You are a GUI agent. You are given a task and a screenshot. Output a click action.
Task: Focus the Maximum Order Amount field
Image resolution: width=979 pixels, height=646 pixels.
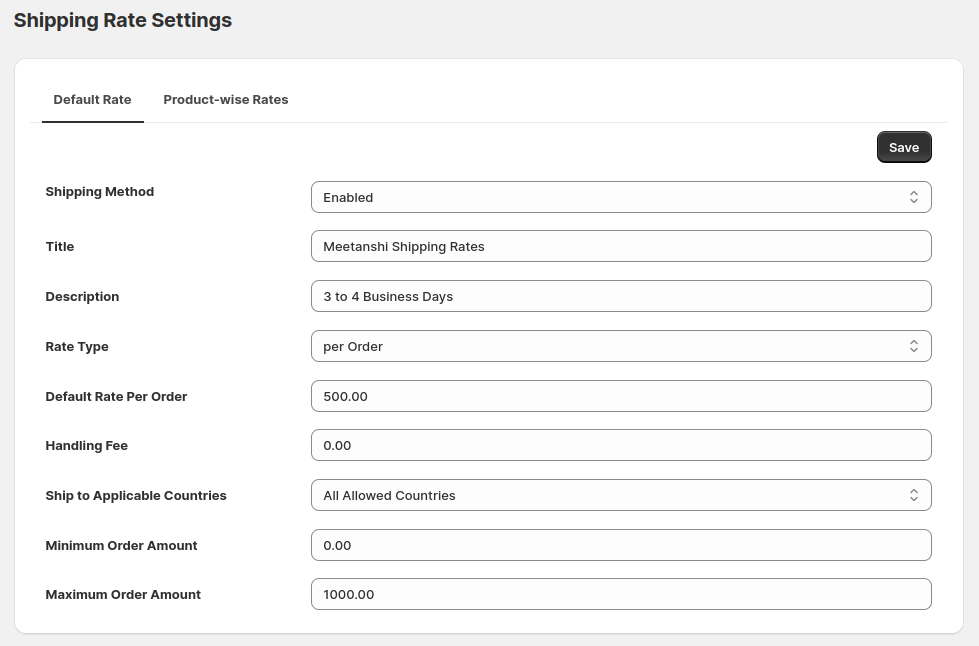tap(621, 594)
